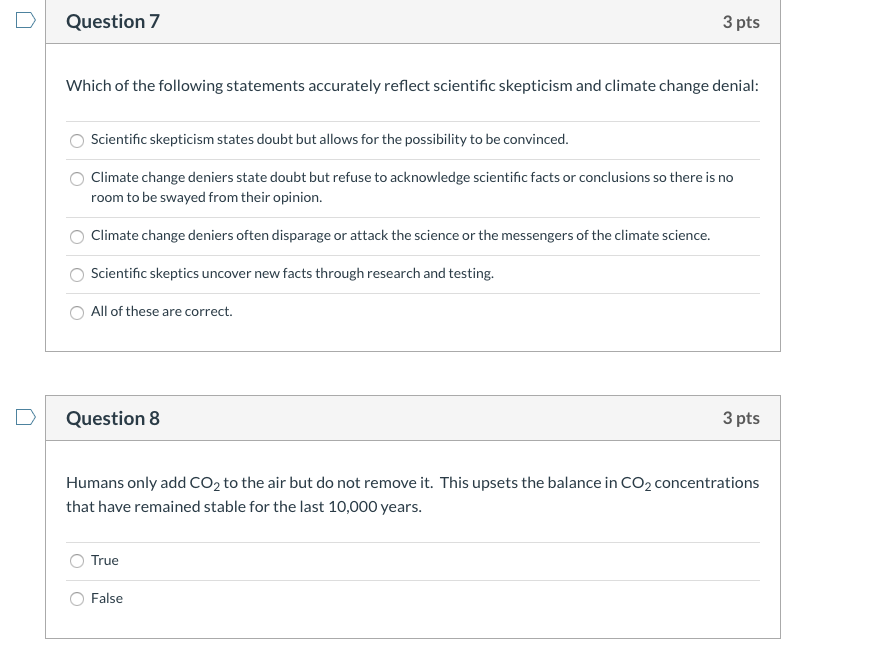Flag Question 8 for review
This screenshot has width=871, height=668.
tap(24, 416)
